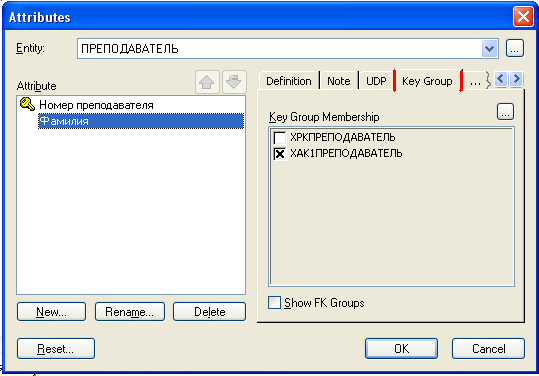Image resolution: width=539 pixels, height=376 pixels.
Task: Select the UDP tab
Action: tap(376, 81)
